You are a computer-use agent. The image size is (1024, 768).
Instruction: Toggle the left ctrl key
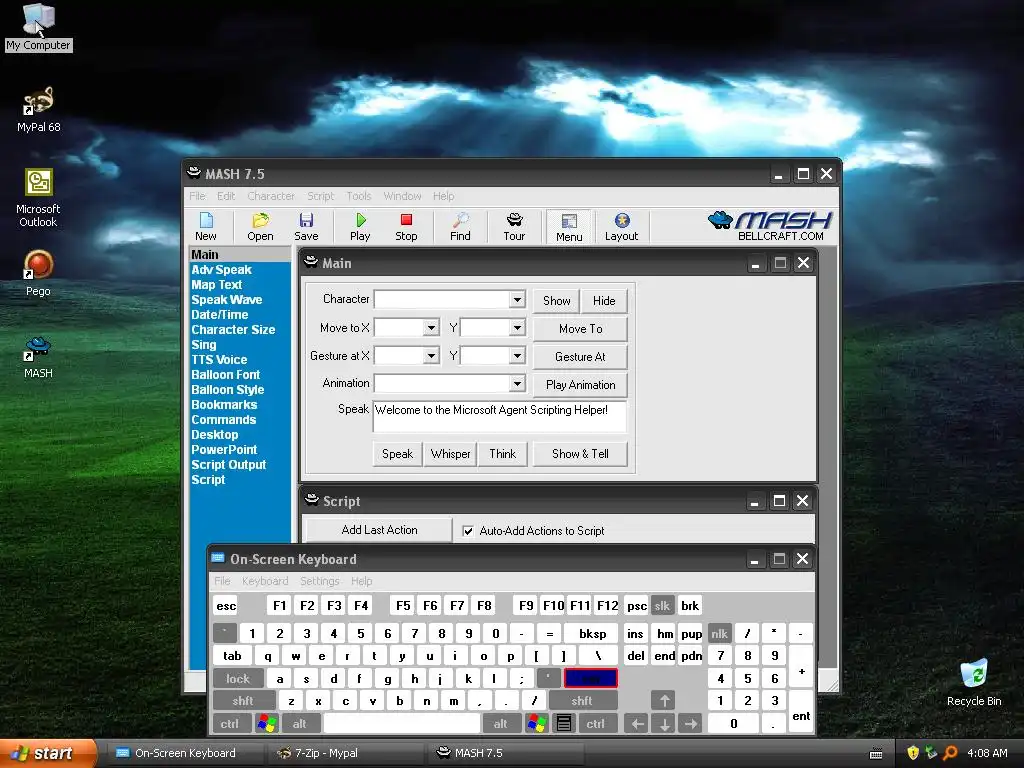pos(230,724)
